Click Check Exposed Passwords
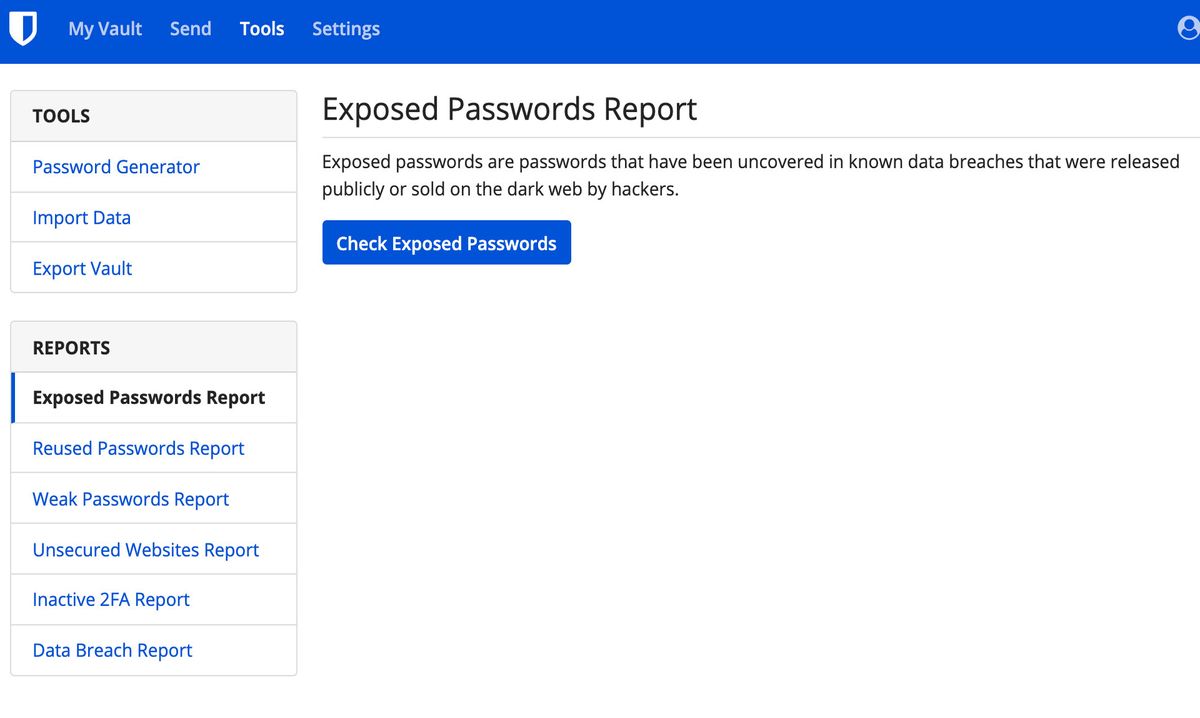 446,242
